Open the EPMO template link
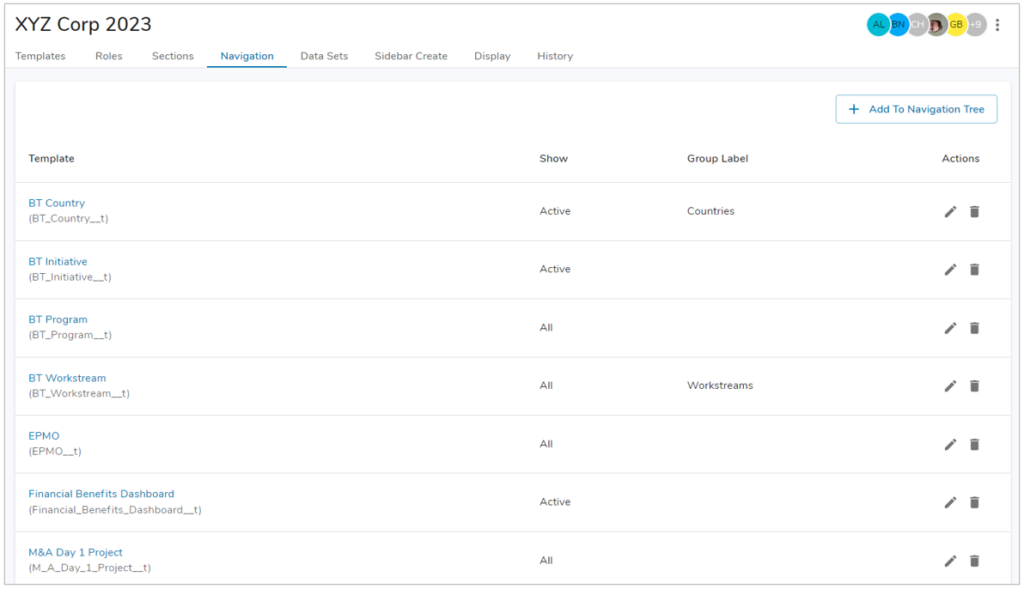The height and width of the screenshot is (589, 1024). pyautogui.click(x=45, y=435)
